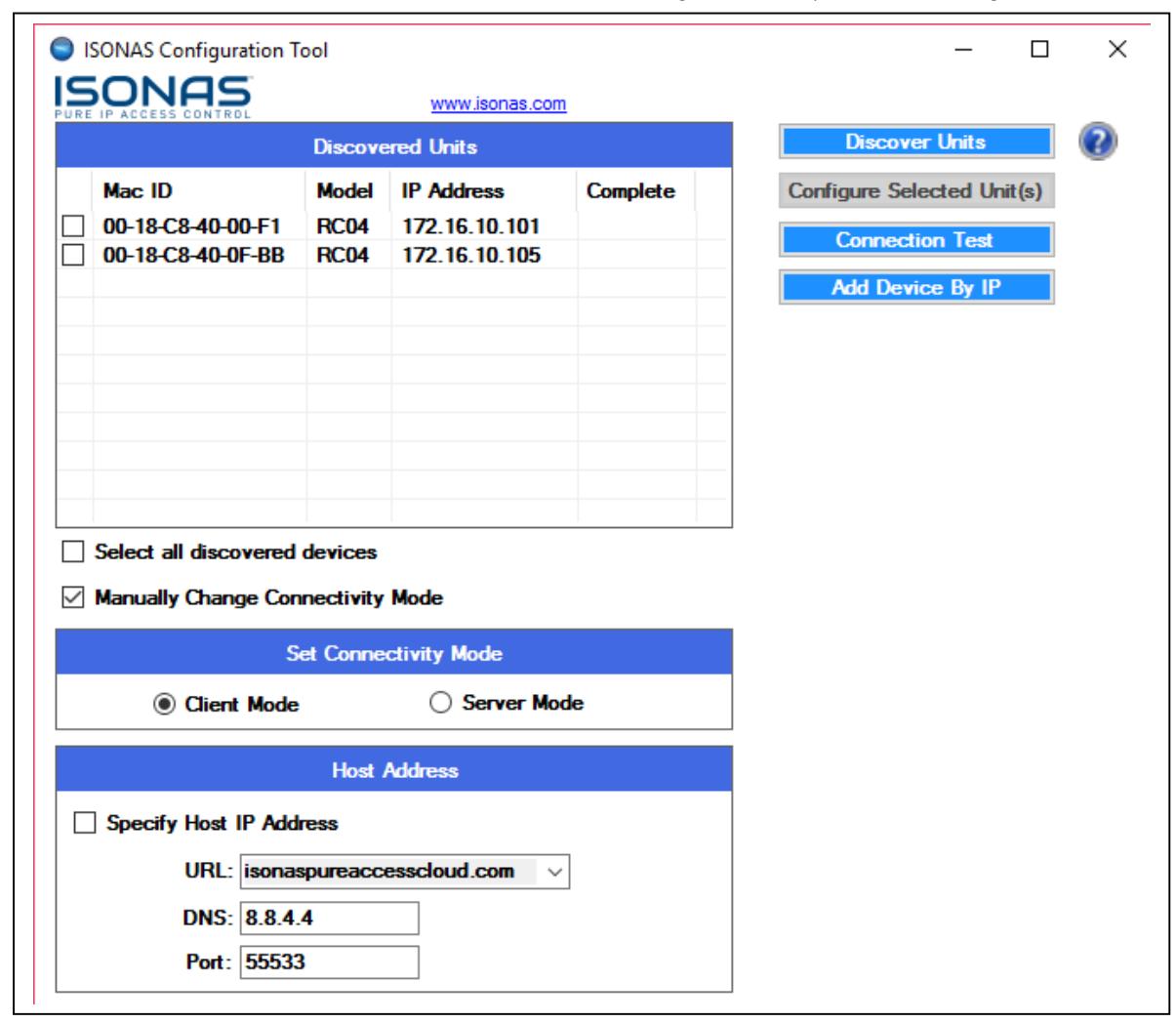This screenshot has height=1023, width=1176.
Task: Choose the Server Mode radio button
Action: pyautogui.click(x=441, y=704)
